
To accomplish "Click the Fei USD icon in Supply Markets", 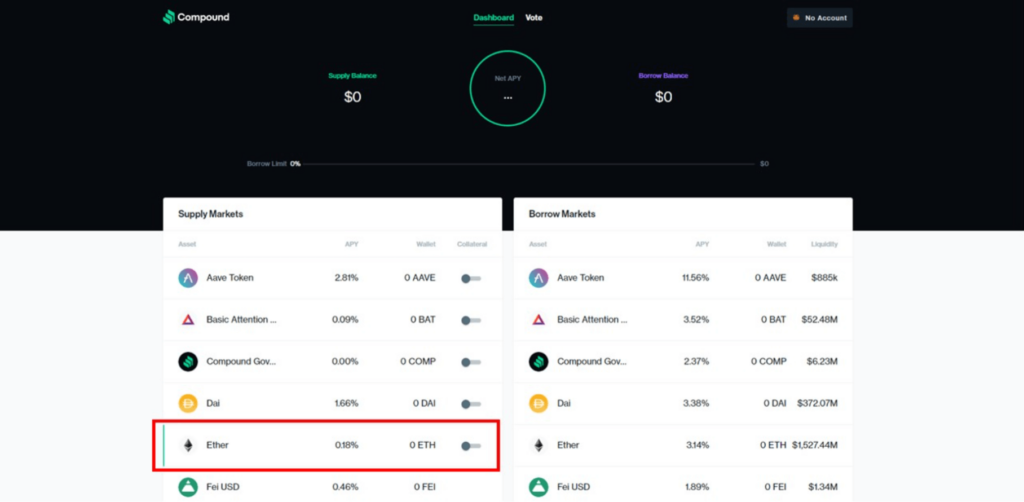I will point(188,487).
